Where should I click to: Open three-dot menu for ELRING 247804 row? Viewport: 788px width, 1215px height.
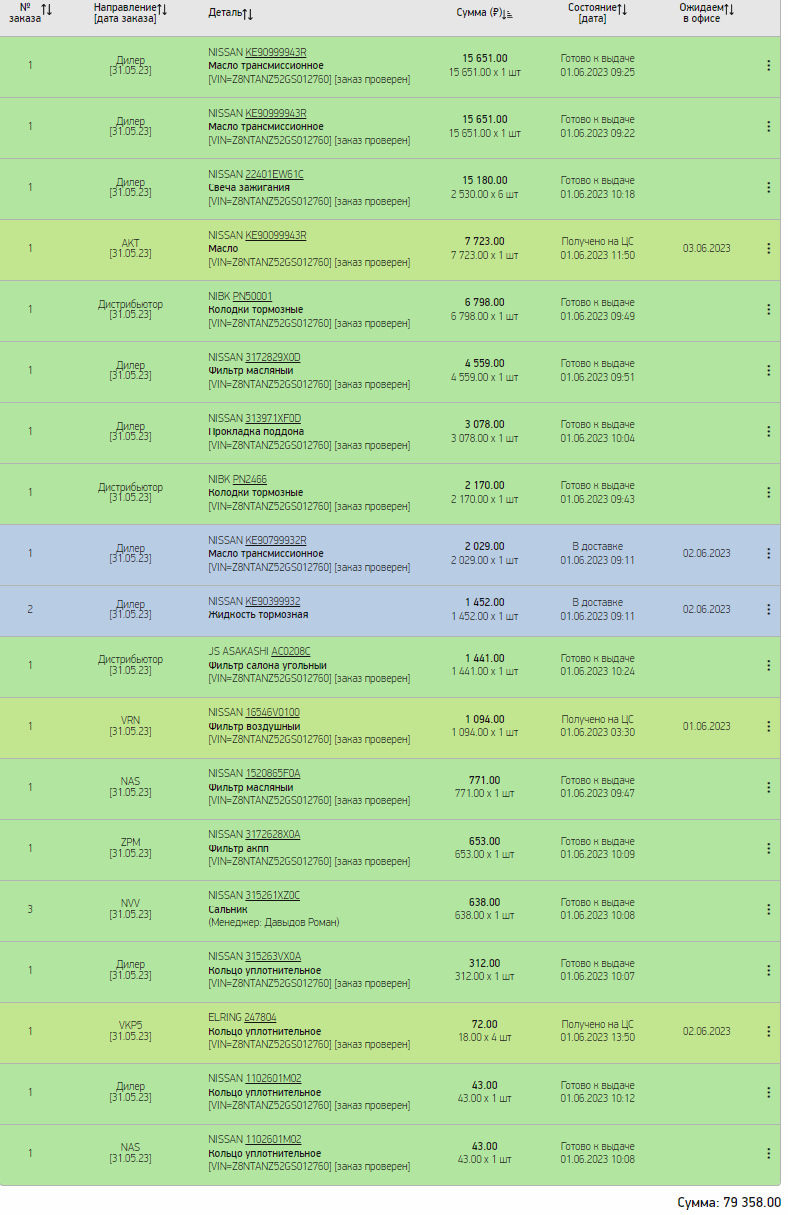click(x=768, y=1031)
